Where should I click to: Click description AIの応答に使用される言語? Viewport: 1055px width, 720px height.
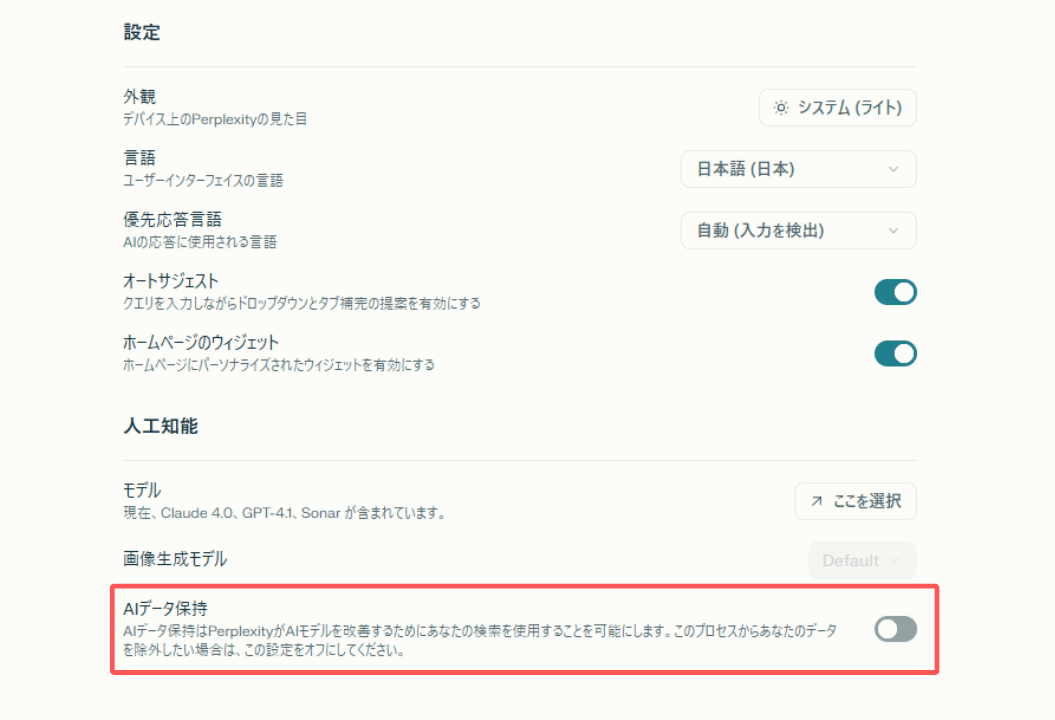coord(200,242)
